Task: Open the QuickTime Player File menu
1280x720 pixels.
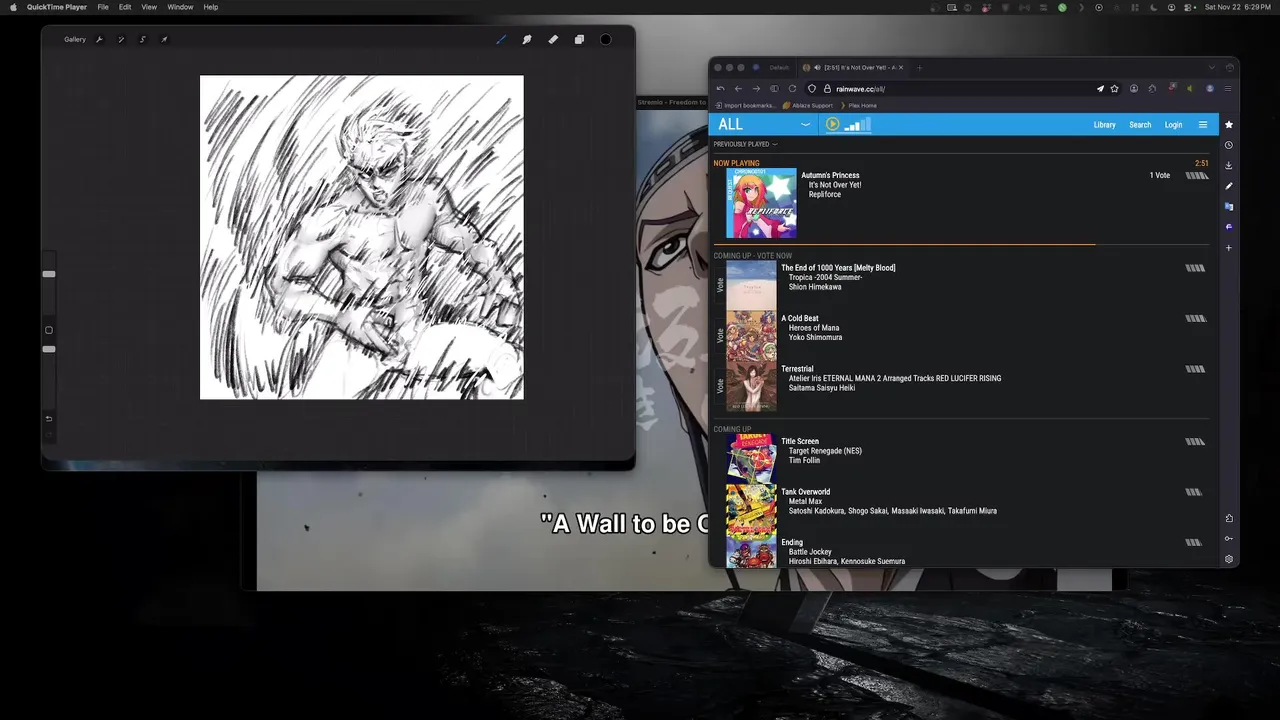Action: click(102, 7)
